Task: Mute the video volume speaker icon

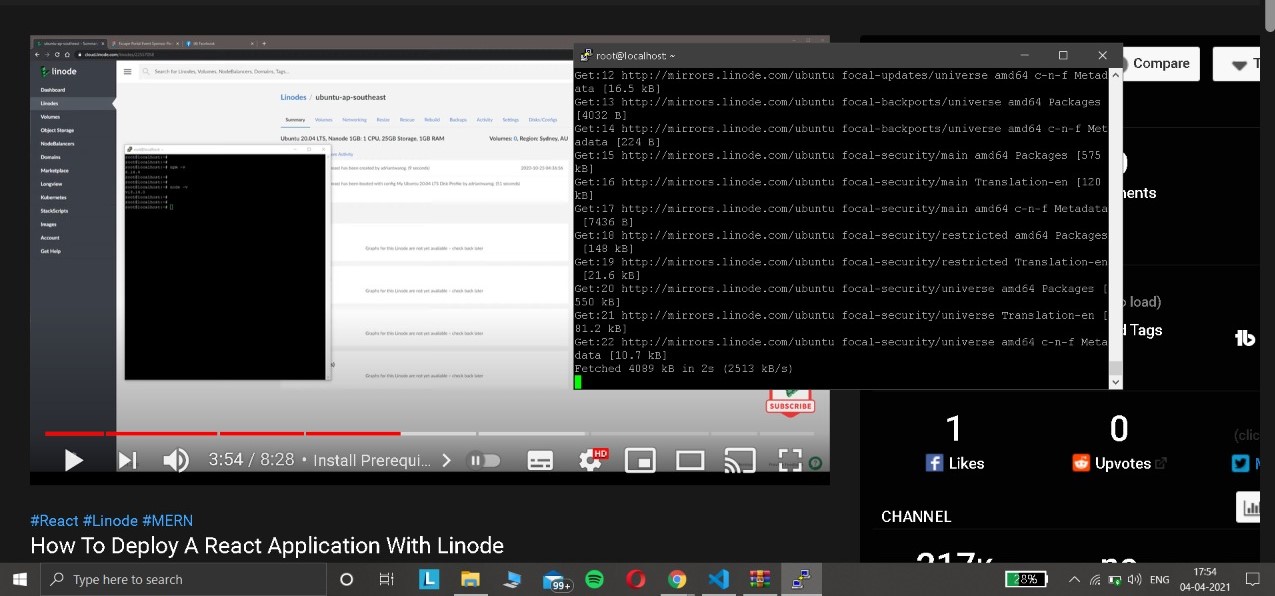Action: (176, 460)
